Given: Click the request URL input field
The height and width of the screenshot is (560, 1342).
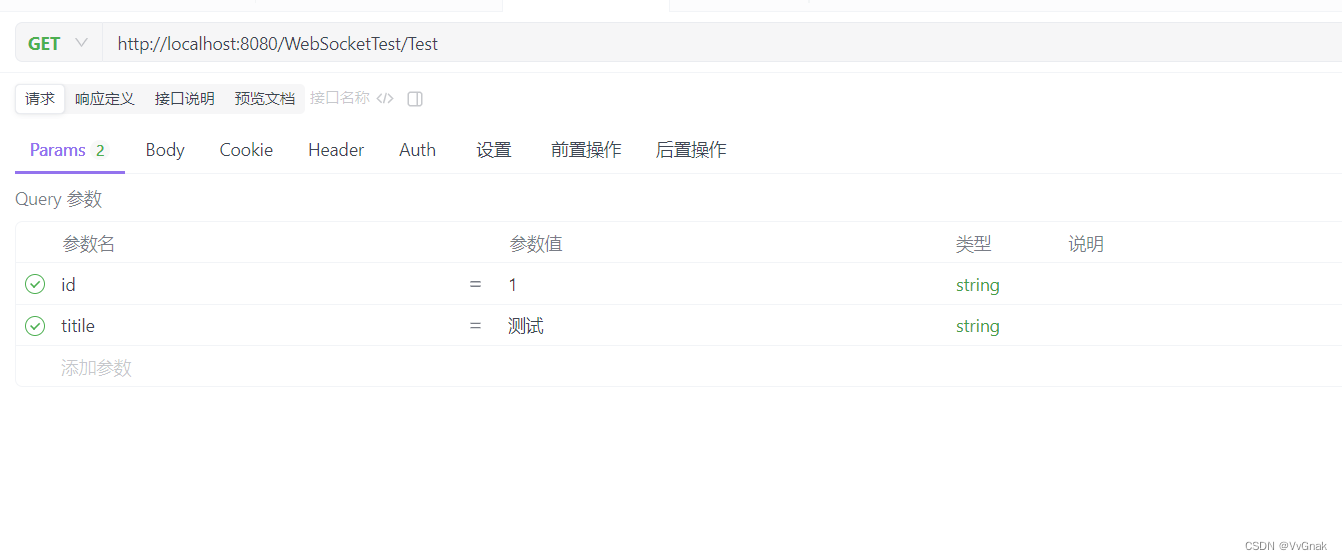Looking at the screenshot, I should tap(722, 43).
